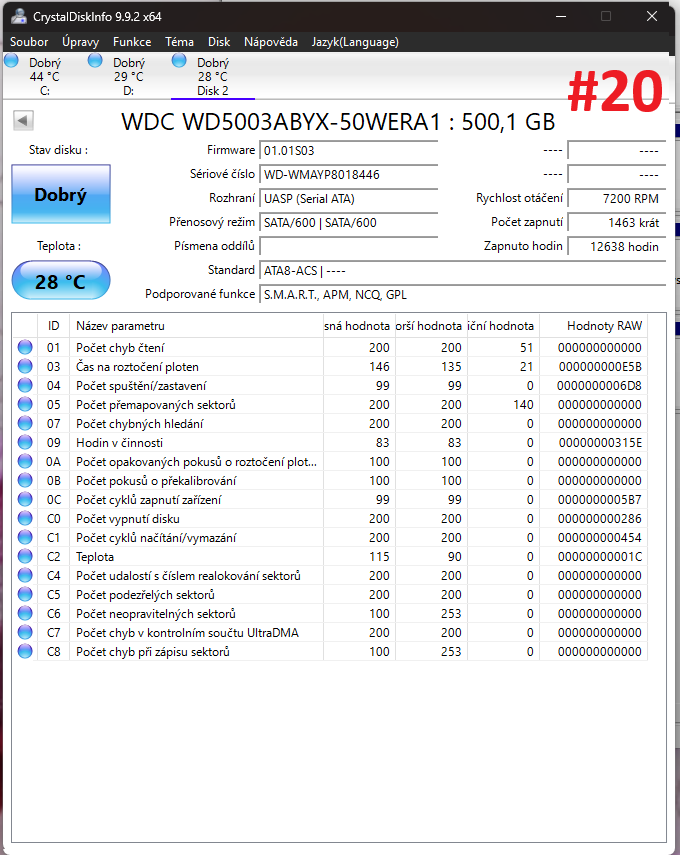Screen dimensions: 680x855
Task: Click the previous disk arrow button
Action: tap(23, 120)
